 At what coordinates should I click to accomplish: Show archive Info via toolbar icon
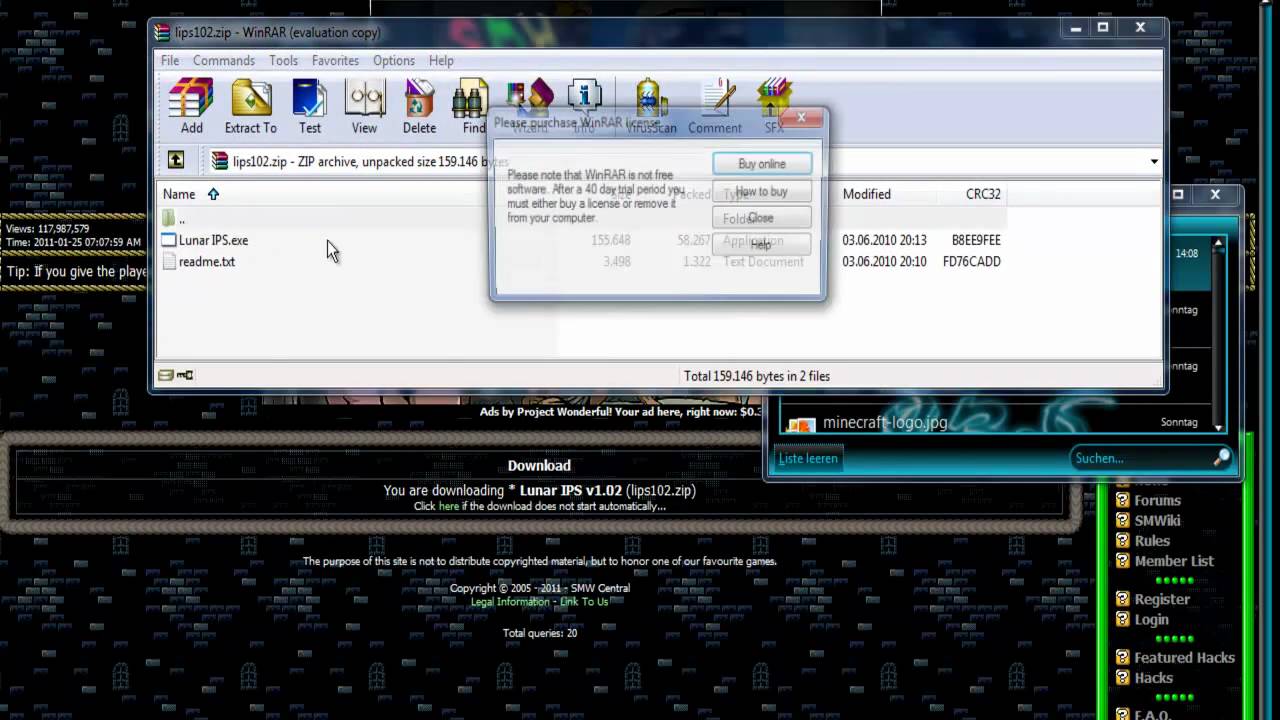click(x=584, y=107)
